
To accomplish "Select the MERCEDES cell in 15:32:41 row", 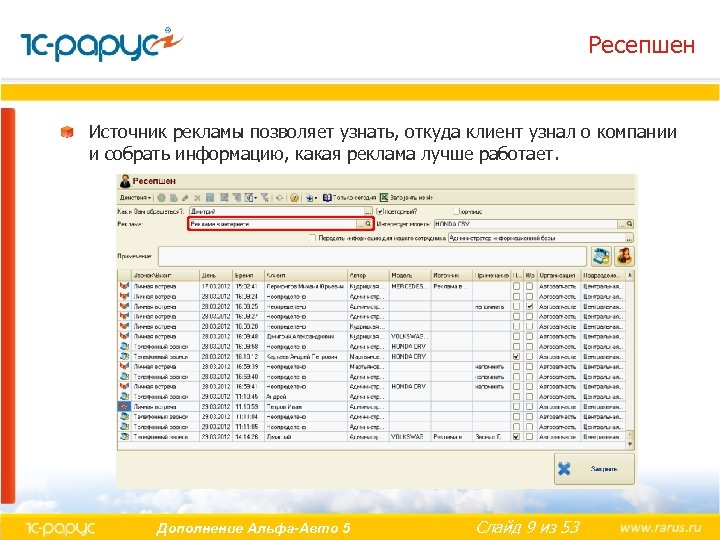I will 410,286.
